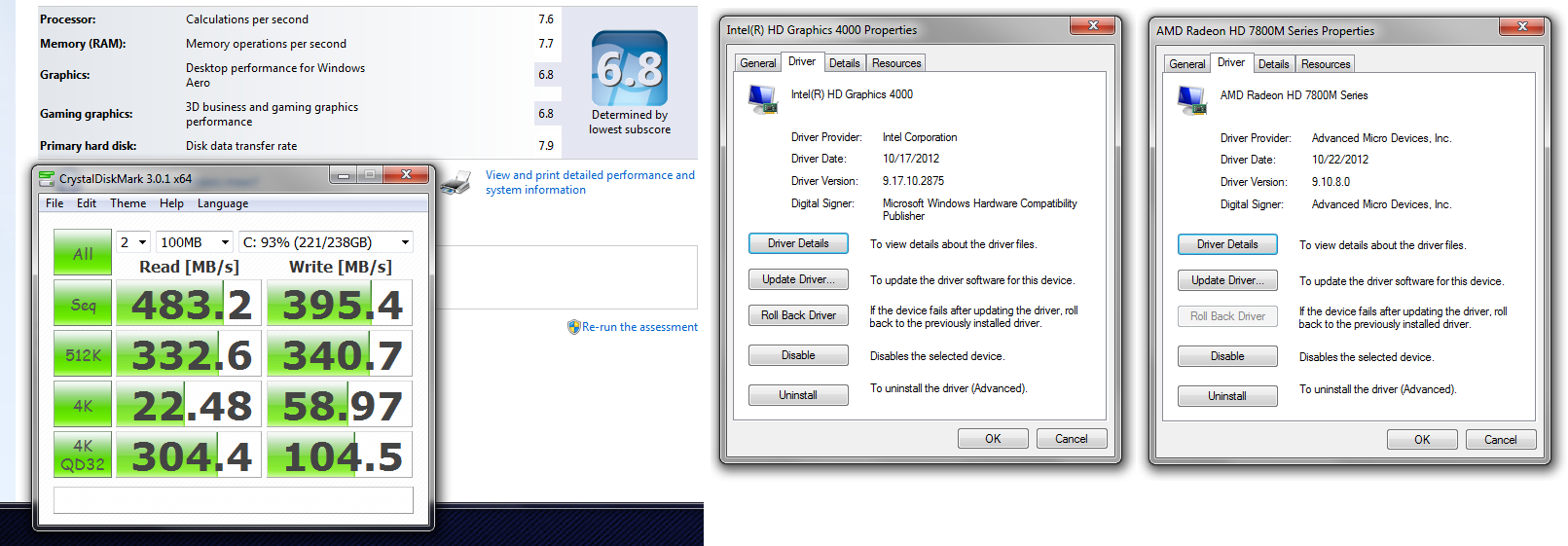Click the printer icon beside performance link

tap(456, 182)
